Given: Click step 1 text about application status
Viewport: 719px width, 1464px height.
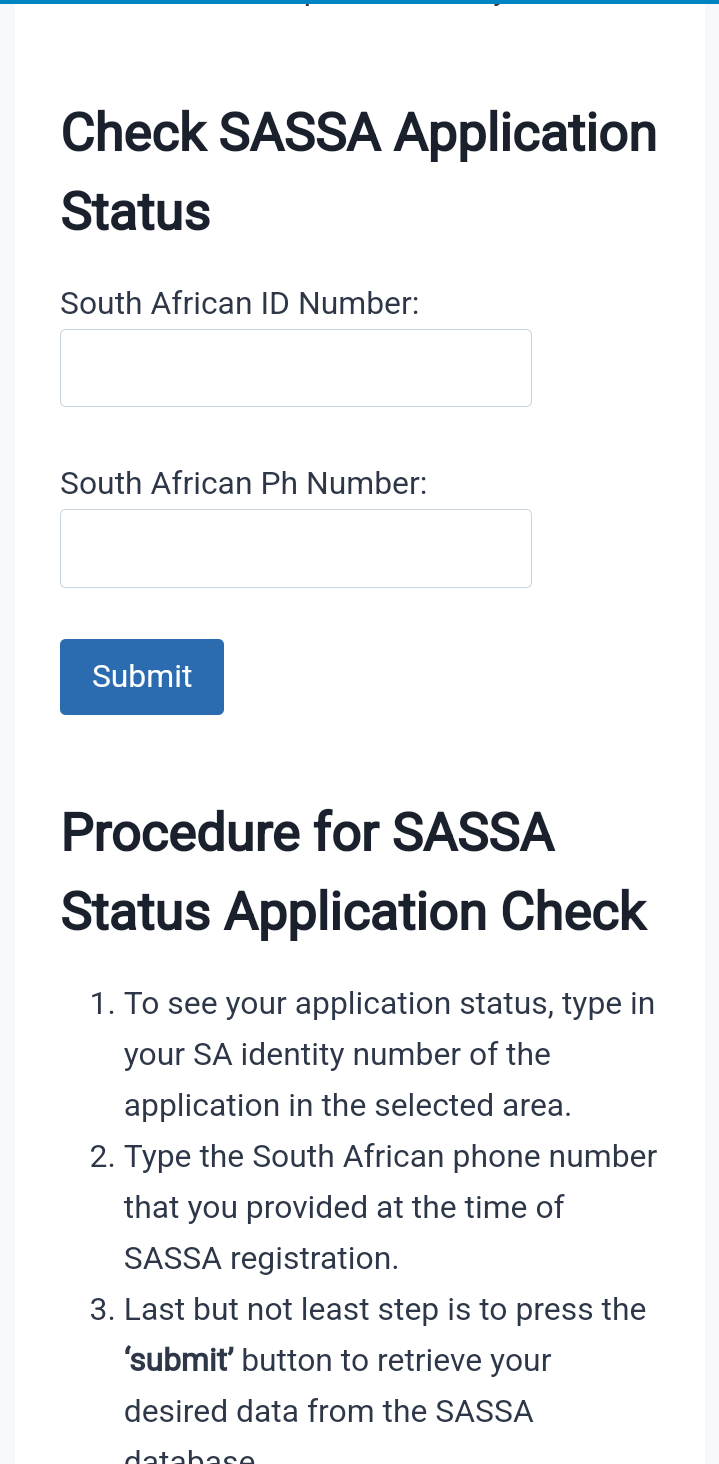Looking at the screenshot, I should (389, 1003).
